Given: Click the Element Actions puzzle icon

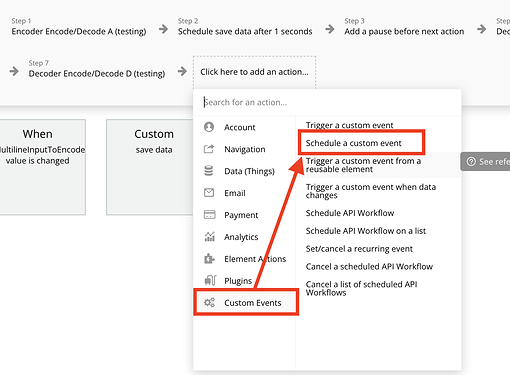Looking at the screenshot, I should [209, 258].
